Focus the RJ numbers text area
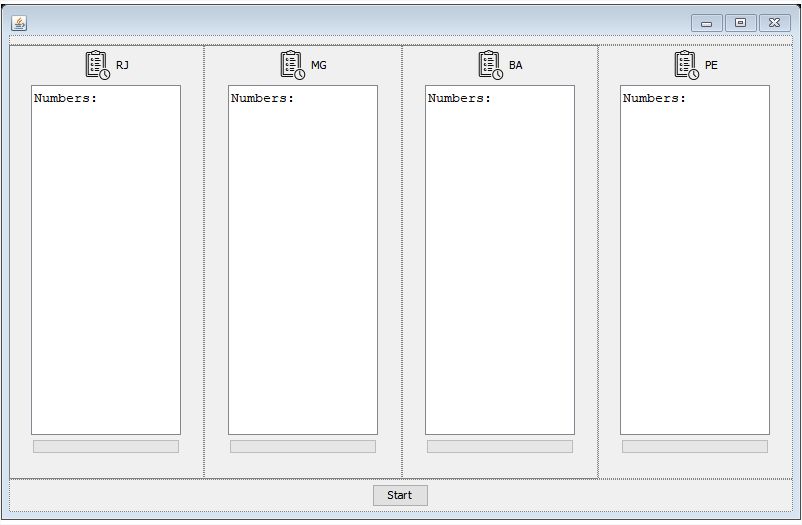Screen dimensions: 802x525 pyautogui.click(x=106, y=260)
